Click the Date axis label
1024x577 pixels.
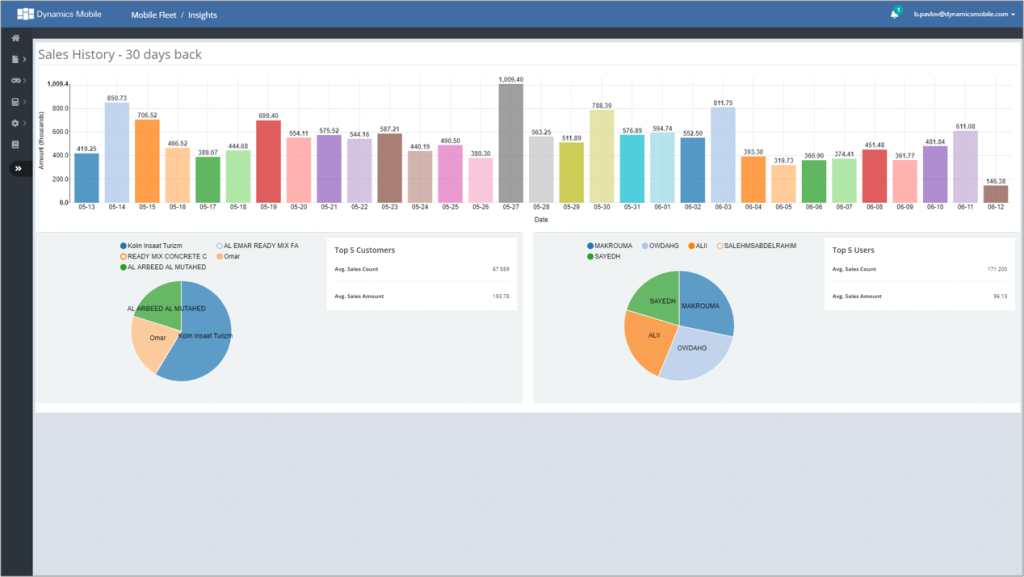click(x=541, y=220)
